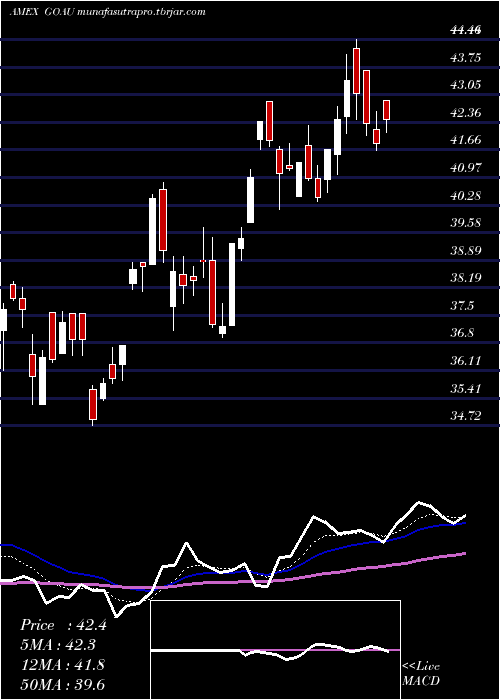
Task: Click the last red candlestick on the right
Action: pos(387,110)
